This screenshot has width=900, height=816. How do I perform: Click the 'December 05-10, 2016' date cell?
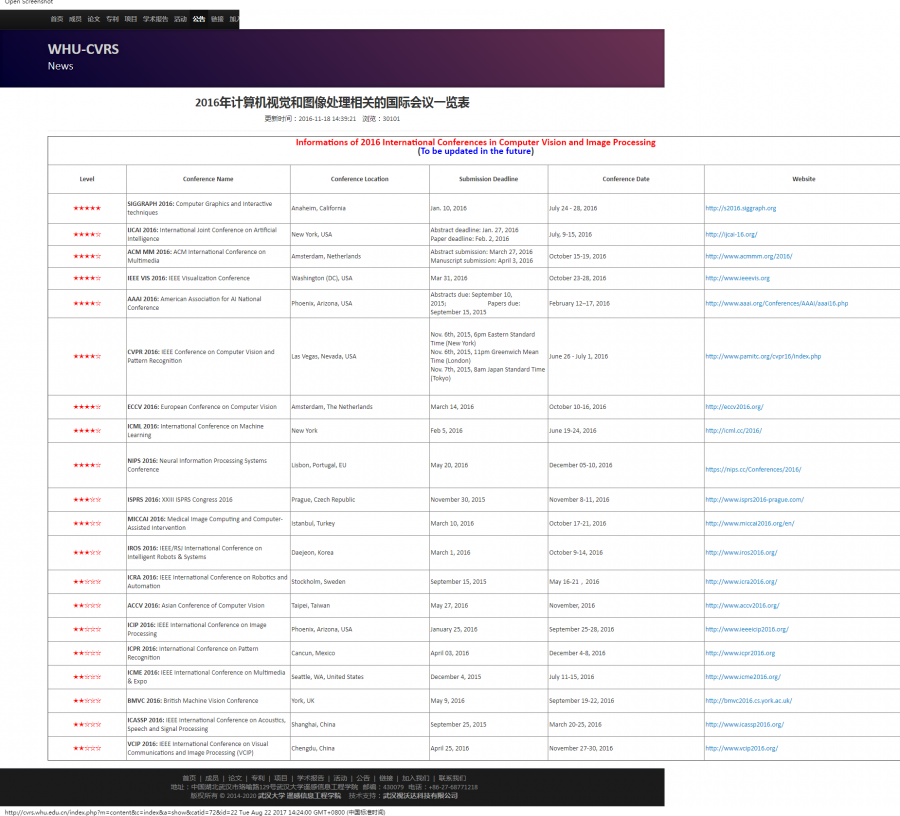626,465
